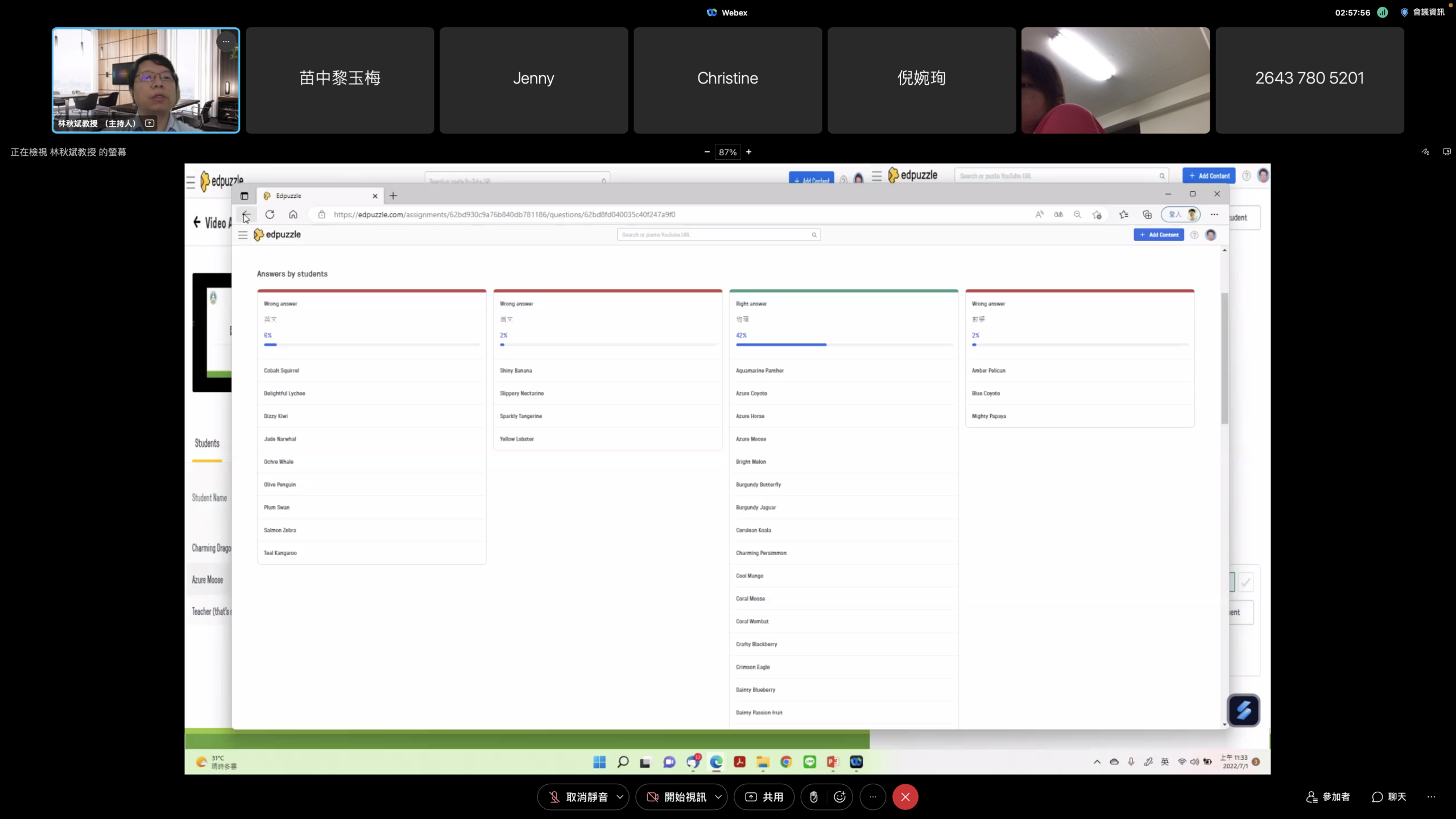The height and width of the screenshot is (819, 1456).
Task: Click the raise hand icon
Action: click(x=814, y=797)
